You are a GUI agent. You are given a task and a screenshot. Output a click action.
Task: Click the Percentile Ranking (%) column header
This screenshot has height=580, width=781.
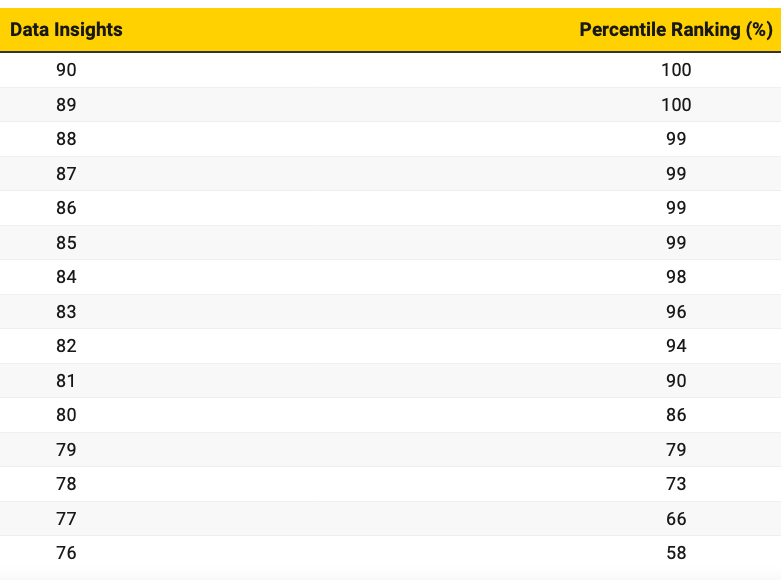675,29
